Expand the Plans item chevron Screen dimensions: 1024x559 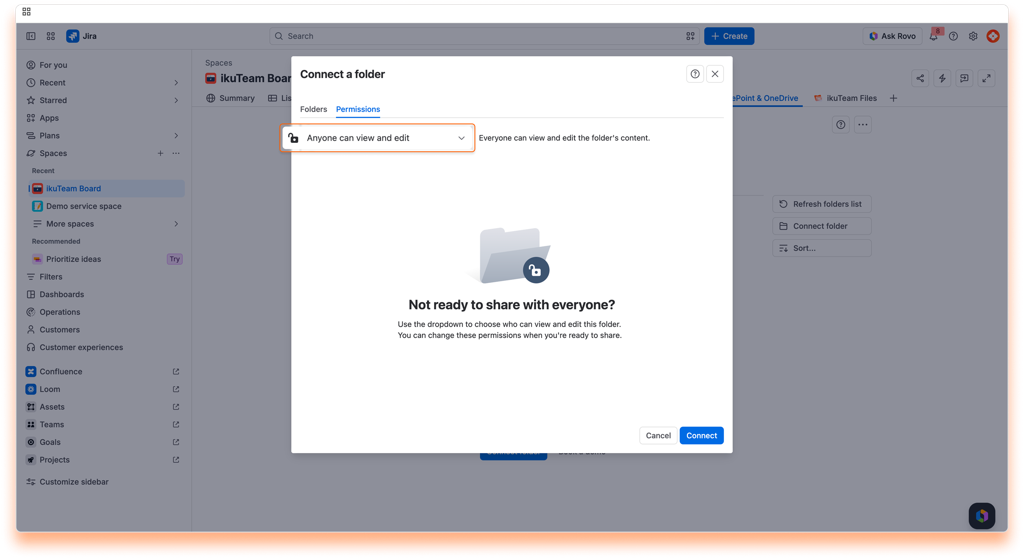[176, 136]
